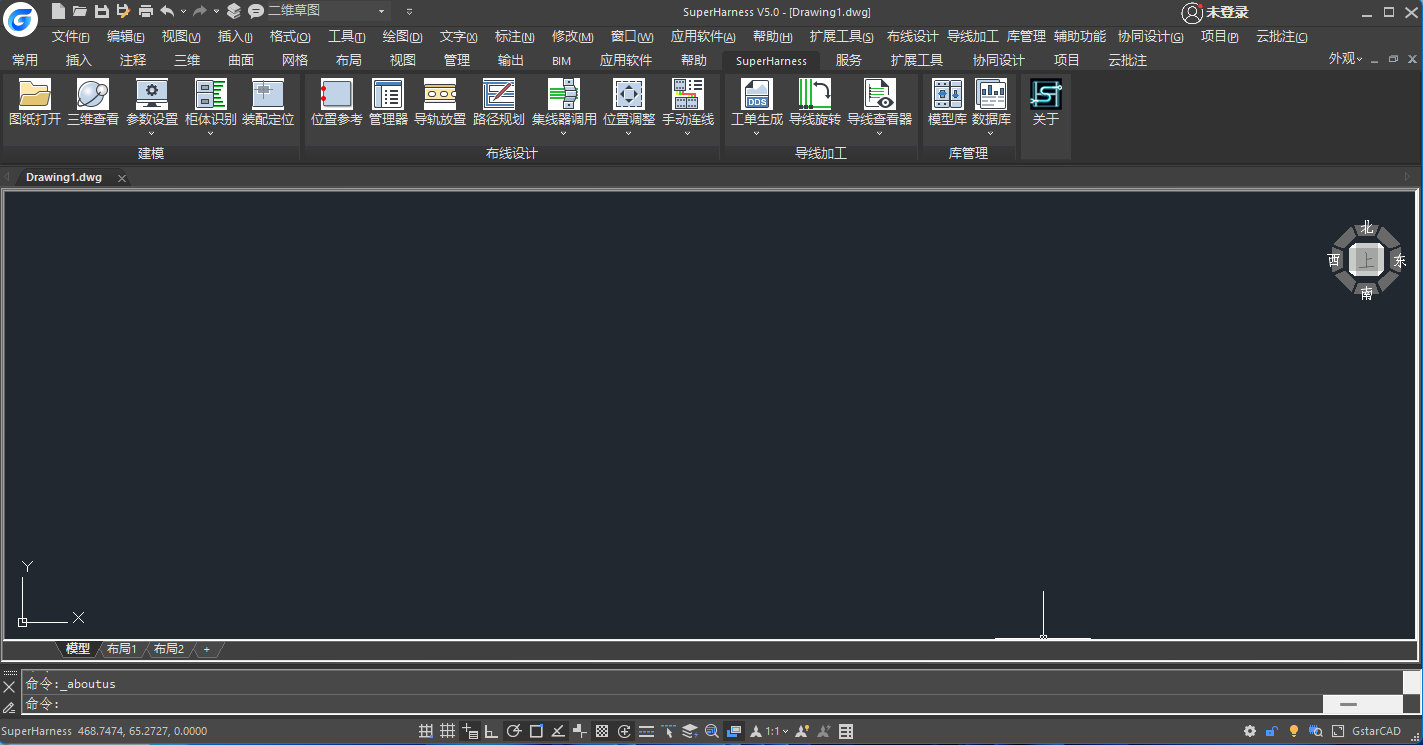Select the 装配定位 assembly positioning tool
Image resolution: width=1423 pixels, height=745 pixels.
[x=268, y=104]
